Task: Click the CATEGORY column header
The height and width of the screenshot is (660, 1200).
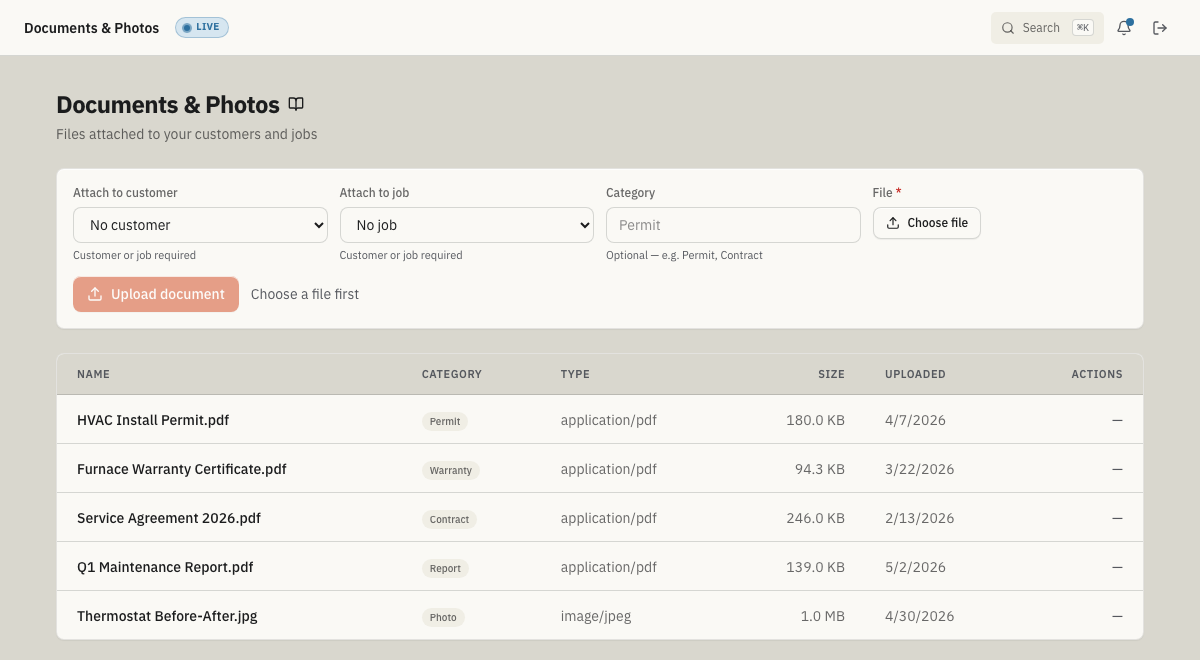Action: point(452,374)
